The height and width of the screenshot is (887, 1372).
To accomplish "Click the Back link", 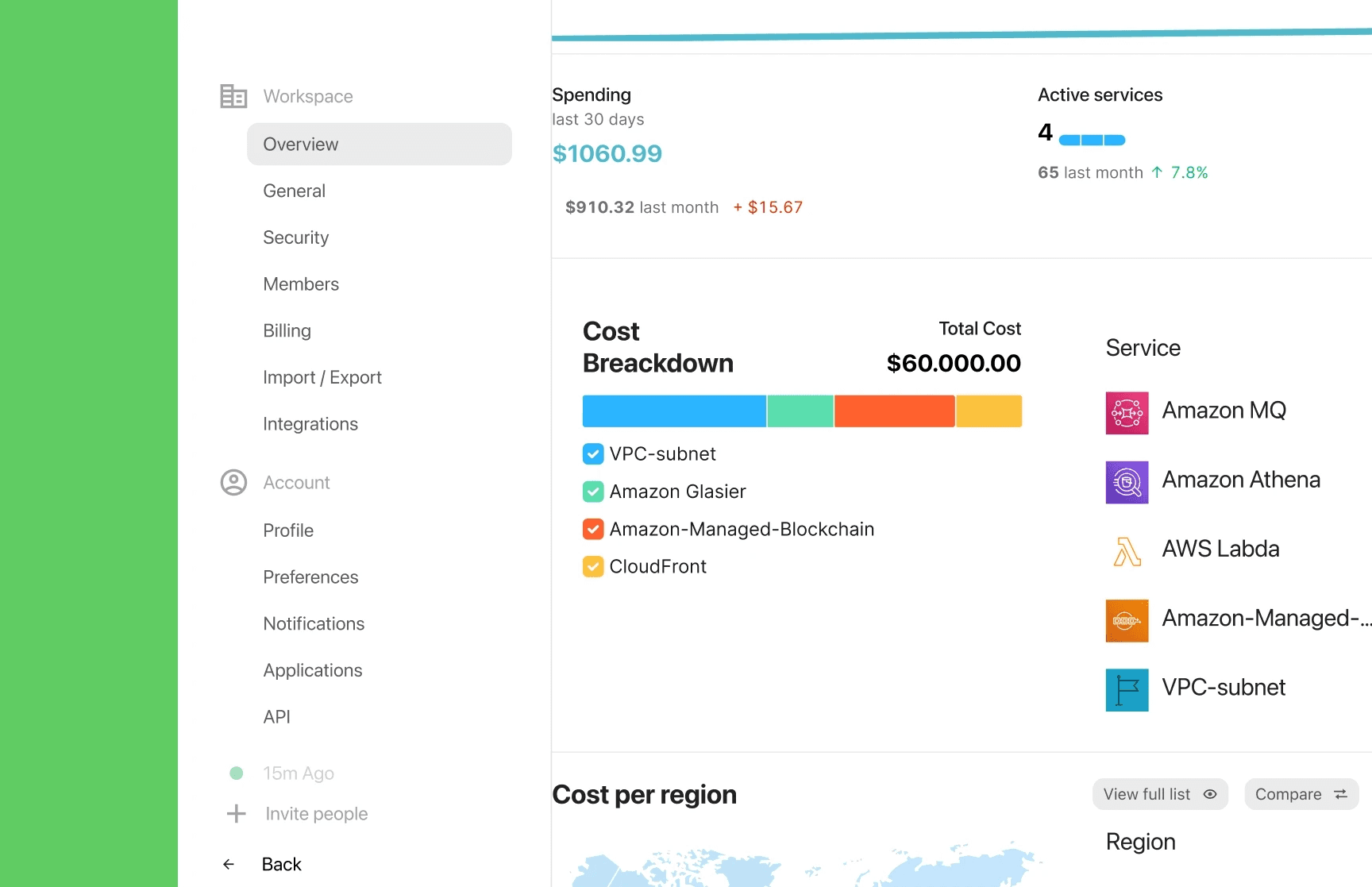I will click(281, 864).
